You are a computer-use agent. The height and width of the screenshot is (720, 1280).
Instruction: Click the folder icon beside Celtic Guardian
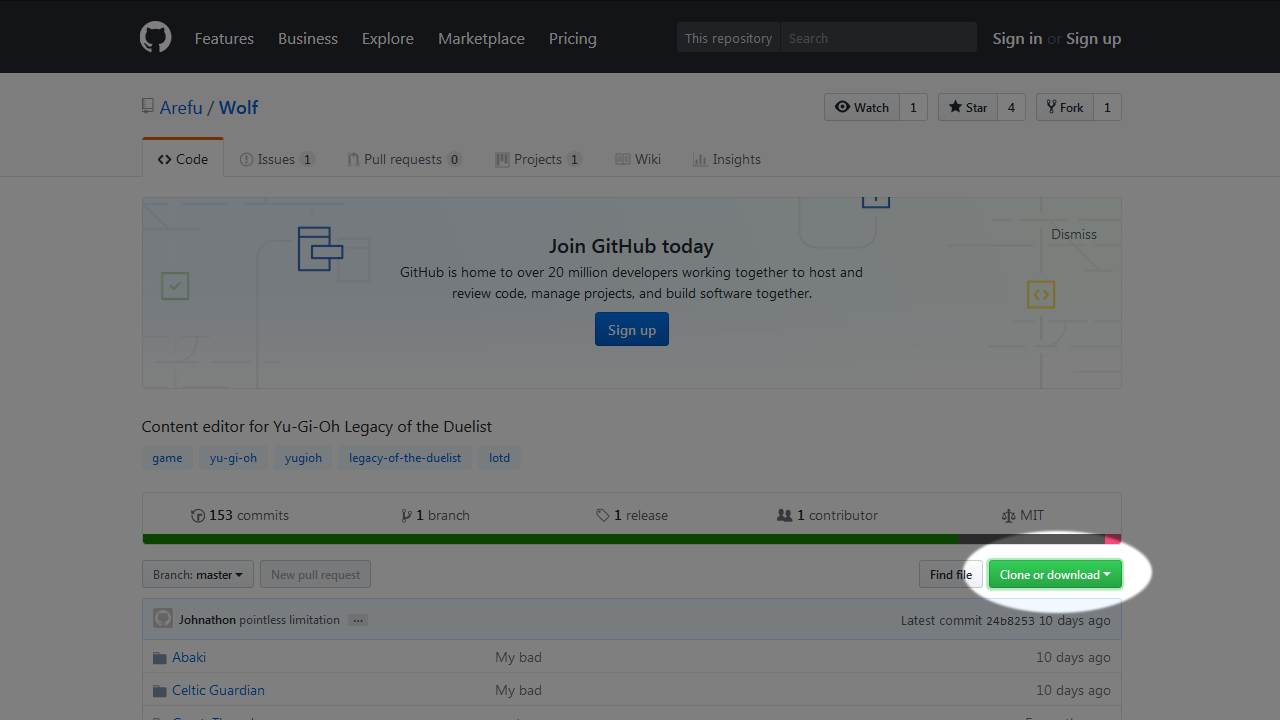(159, 691)
